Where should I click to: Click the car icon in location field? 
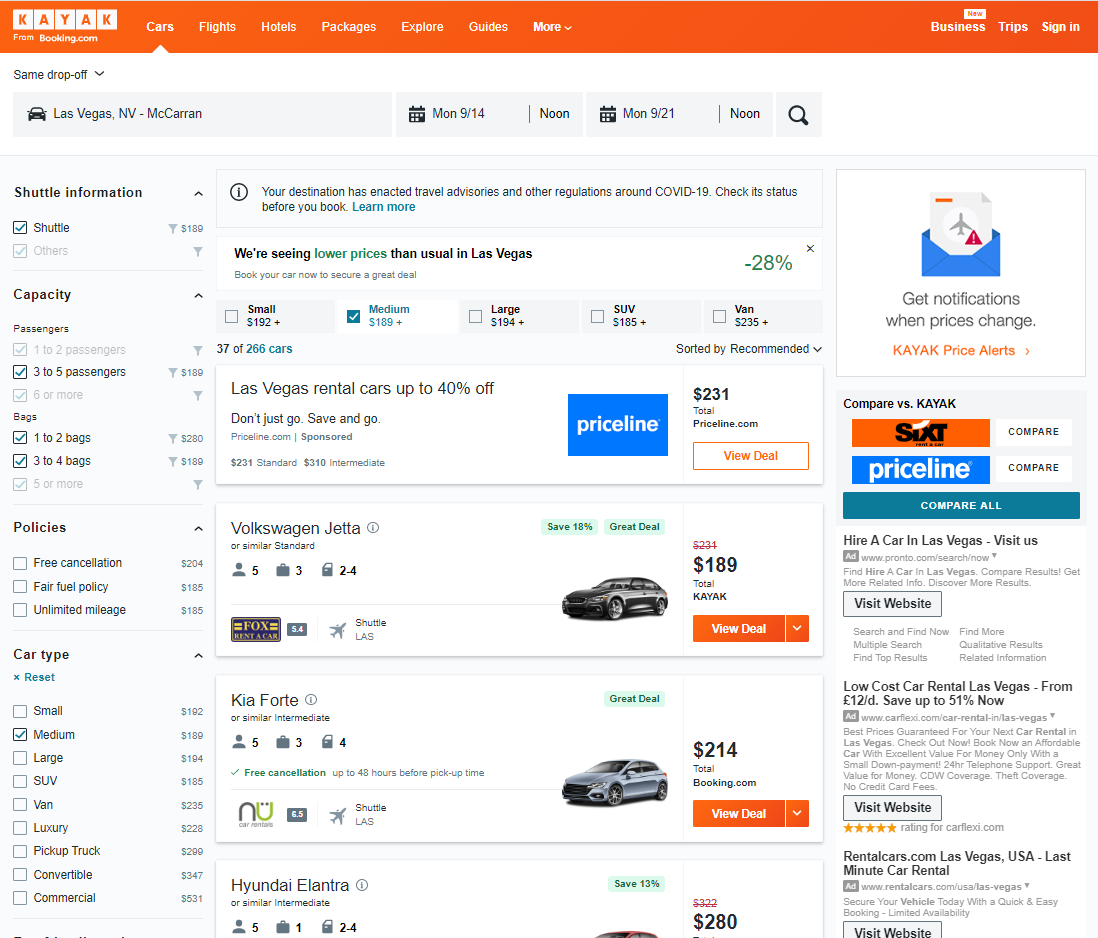[37, 113]
